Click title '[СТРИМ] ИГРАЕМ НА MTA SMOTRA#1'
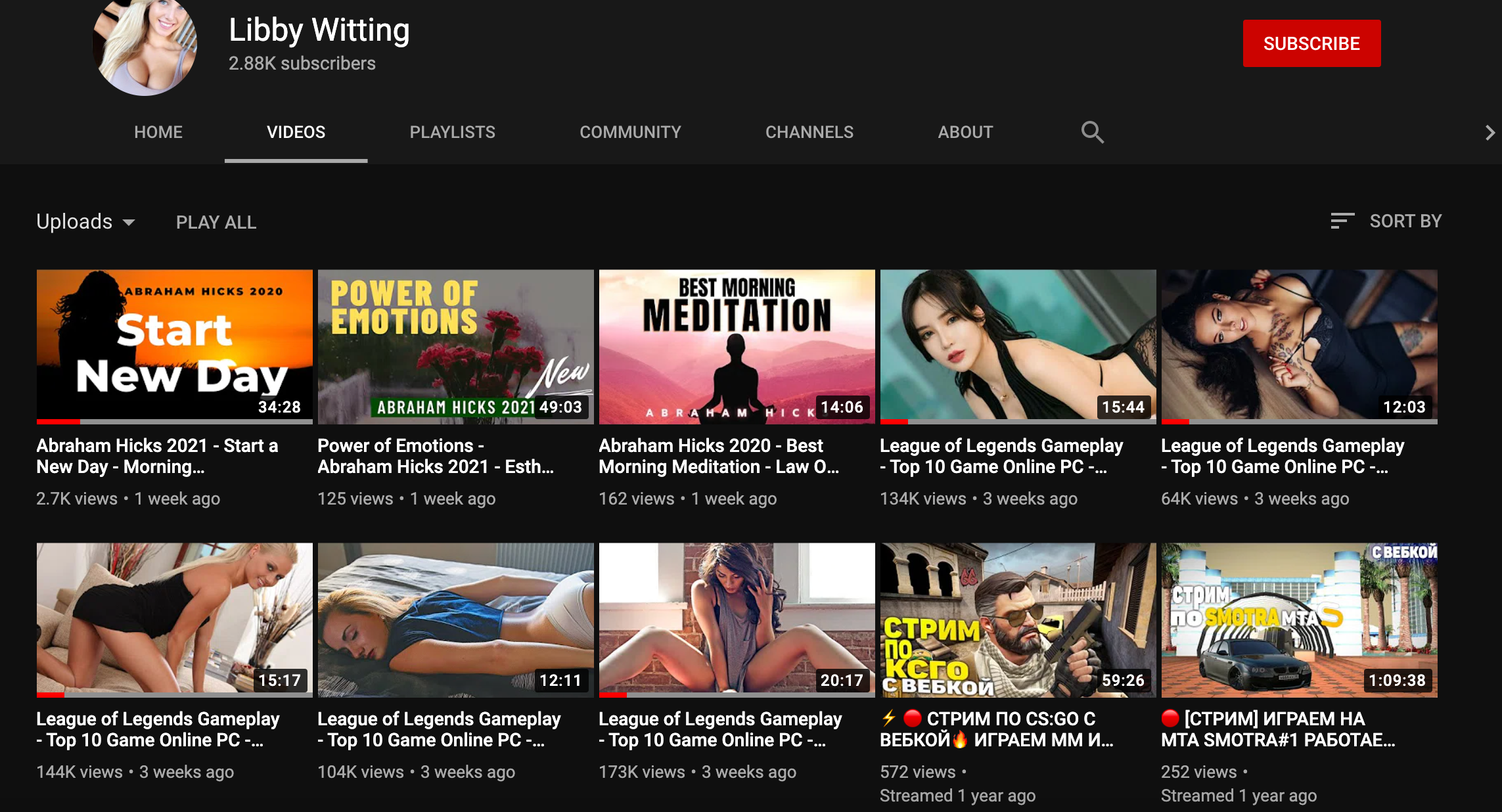The width and height of the screenshot is (1502, 812). pos(1279,729)
